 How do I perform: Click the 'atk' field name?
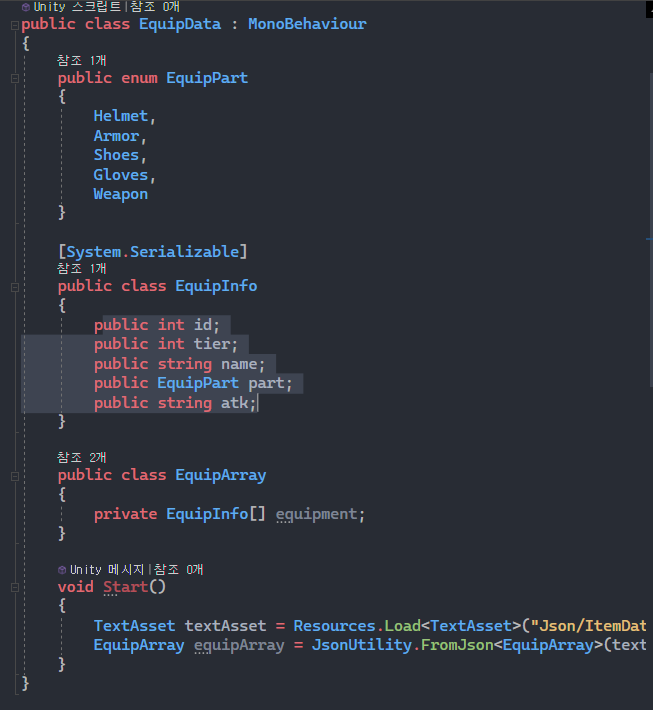pyautogui.click(x=234, y=403)
